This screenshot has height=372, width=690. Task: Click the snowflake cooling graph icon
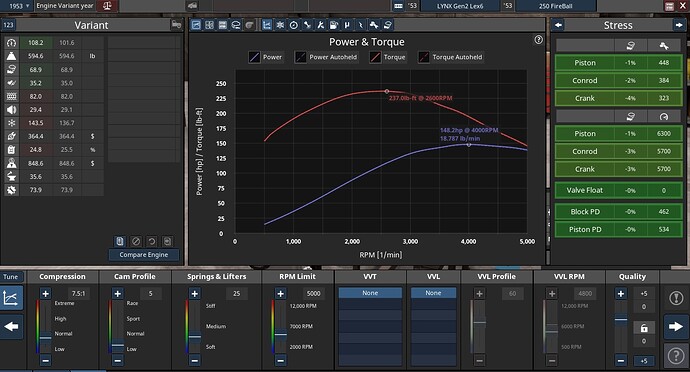coord(280,25)
